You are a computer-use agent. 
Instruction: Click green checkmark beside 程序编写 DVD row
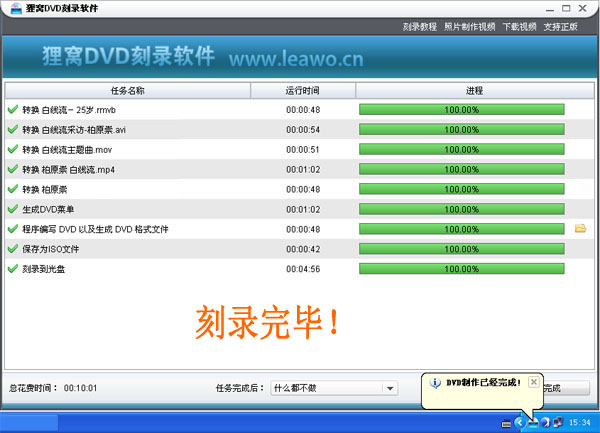tap(13, 229)
